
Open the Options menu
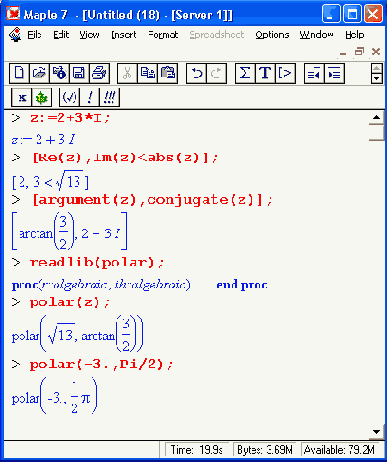tap(272, 35)
